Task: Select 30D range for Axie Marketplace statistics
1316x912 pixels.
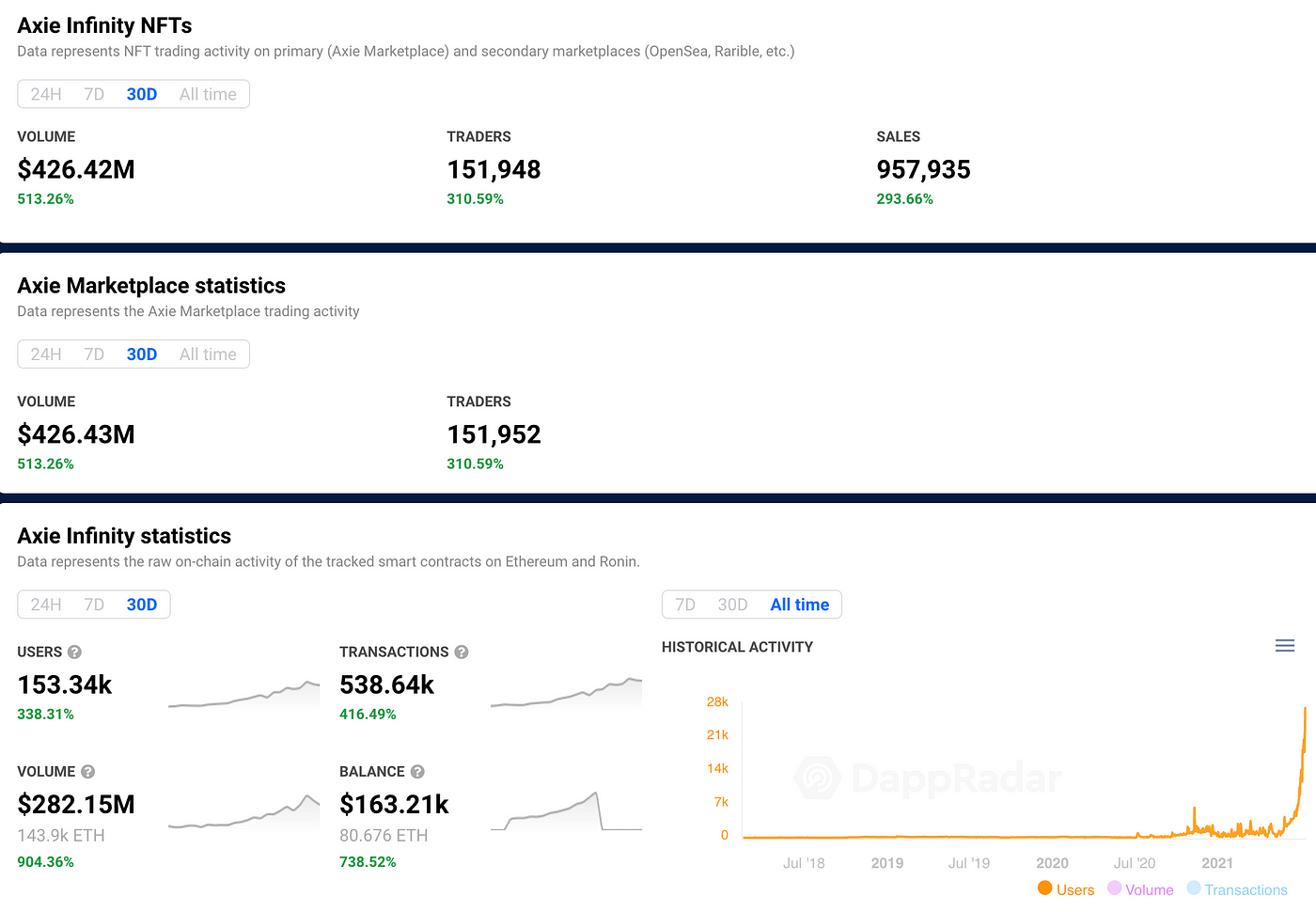Action: pyautogui.click(x=142, y=354)
